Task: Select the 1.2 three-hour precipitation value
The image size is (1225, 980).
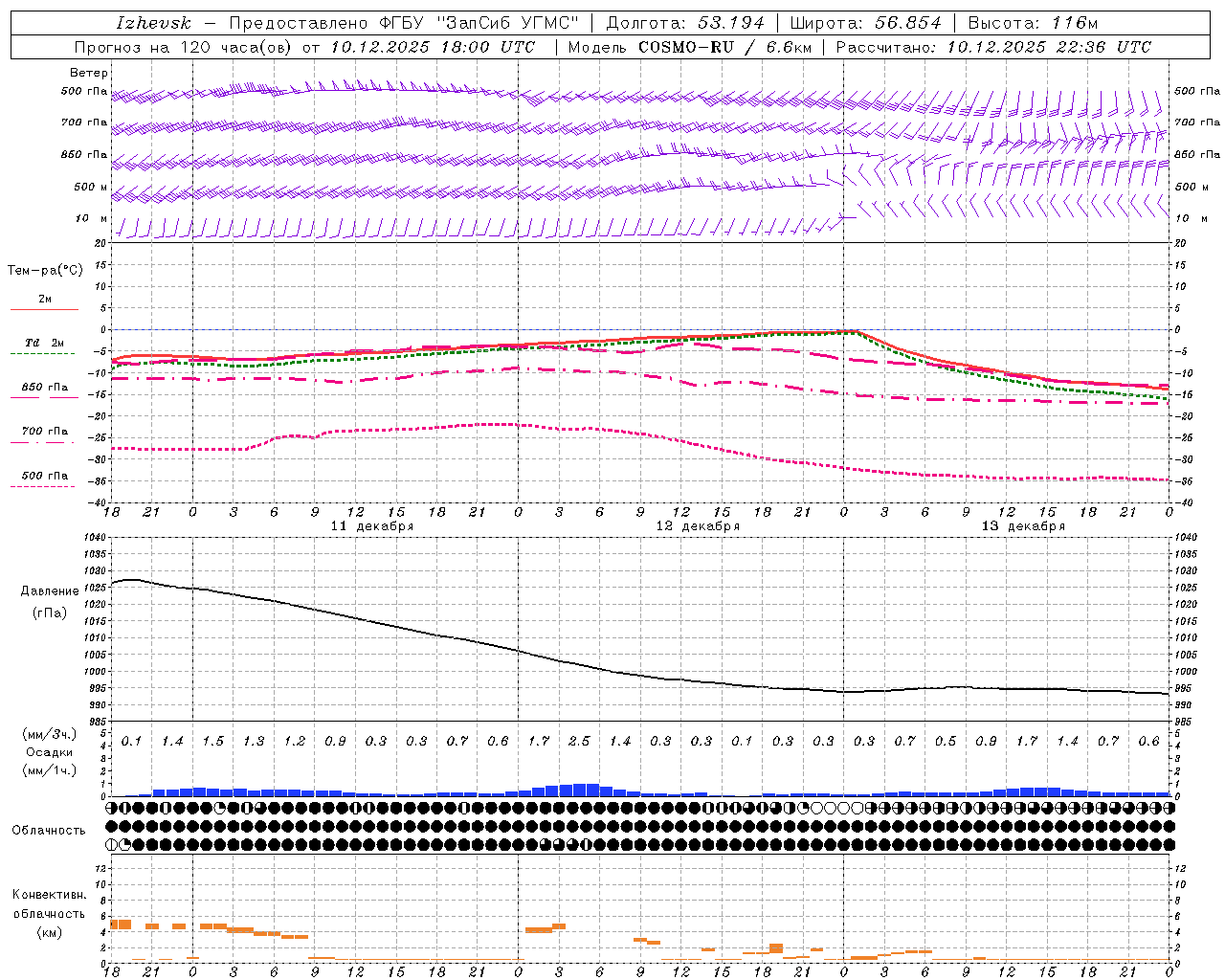Action: [294, 742]
